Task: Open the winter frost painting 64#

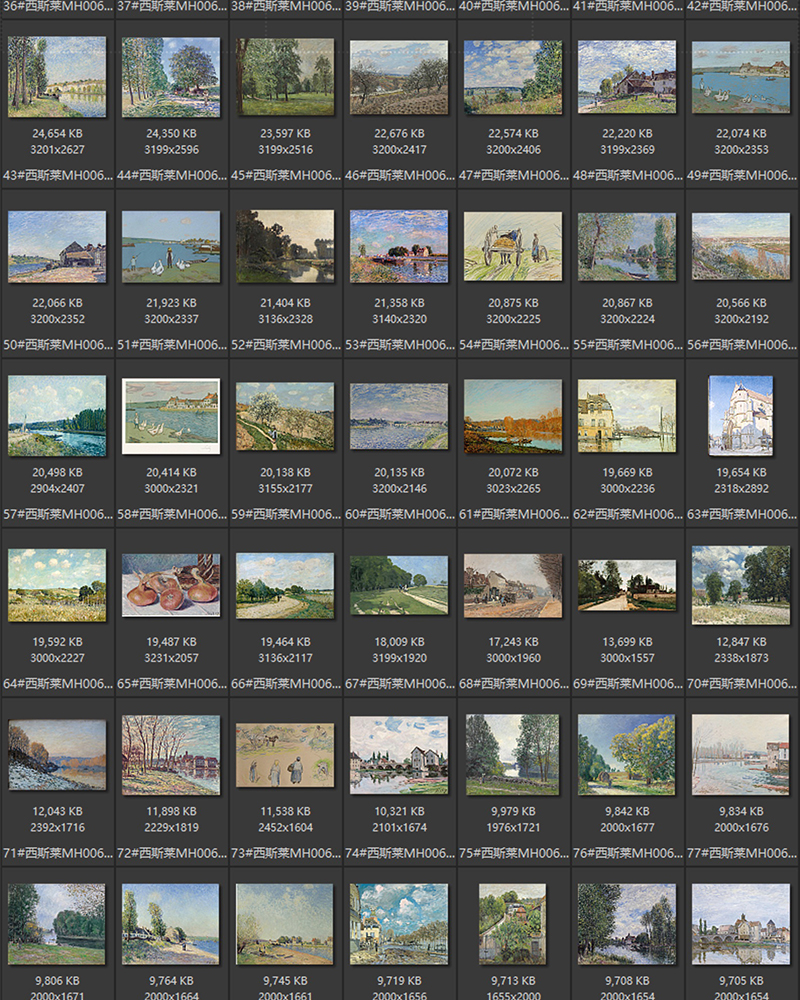Action: pyautogui.click(x=57, y=755)
